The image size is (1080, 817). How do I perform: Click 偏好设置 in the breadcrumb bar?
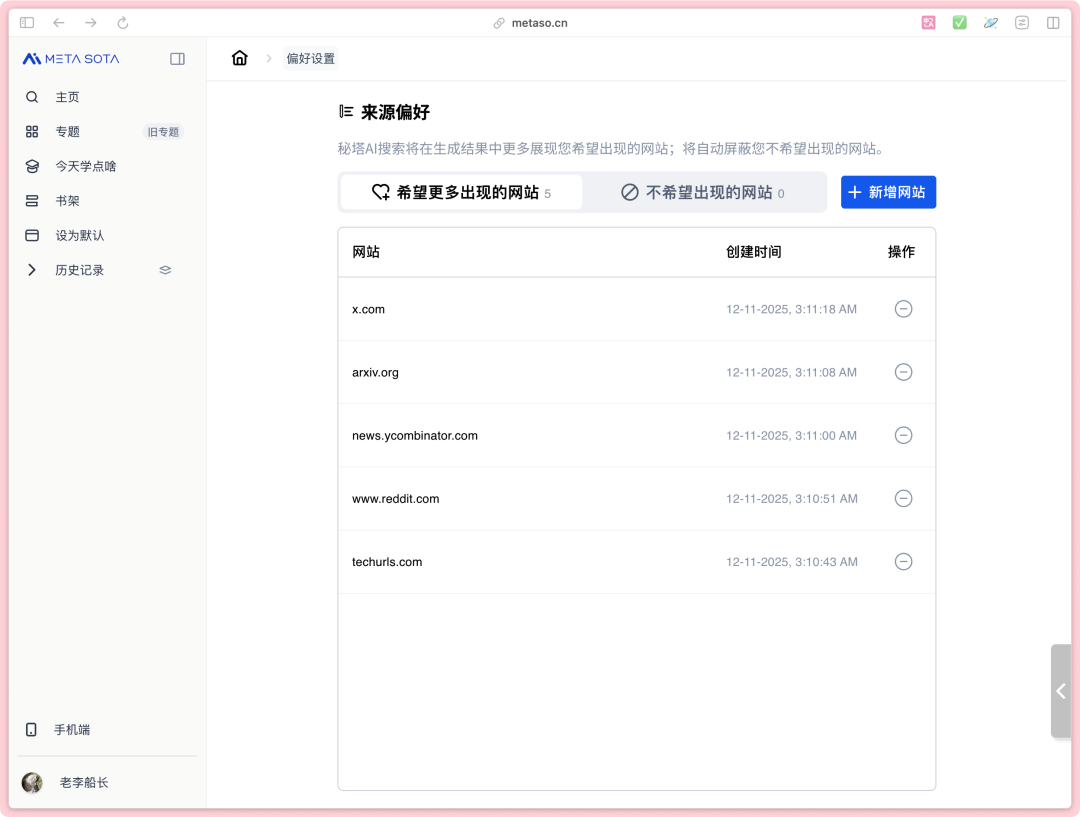pos(312,58)
